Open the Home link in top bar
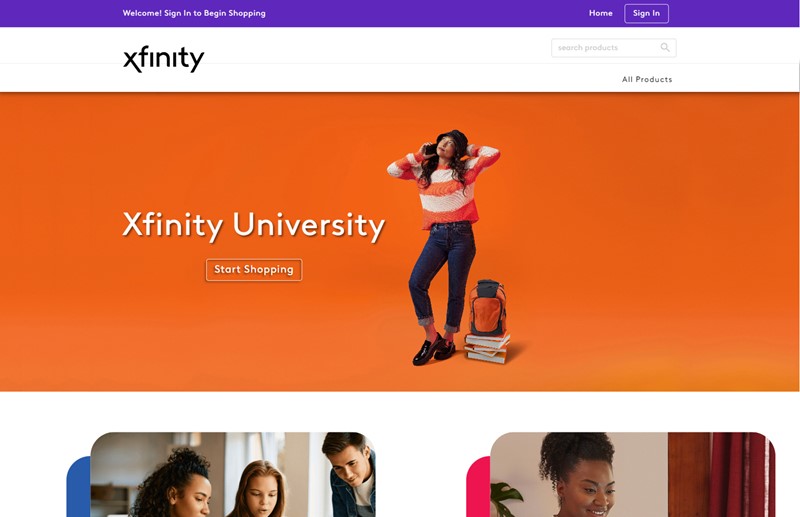The height and width of the screenshot is (517, 800). [x=601, y=13]
